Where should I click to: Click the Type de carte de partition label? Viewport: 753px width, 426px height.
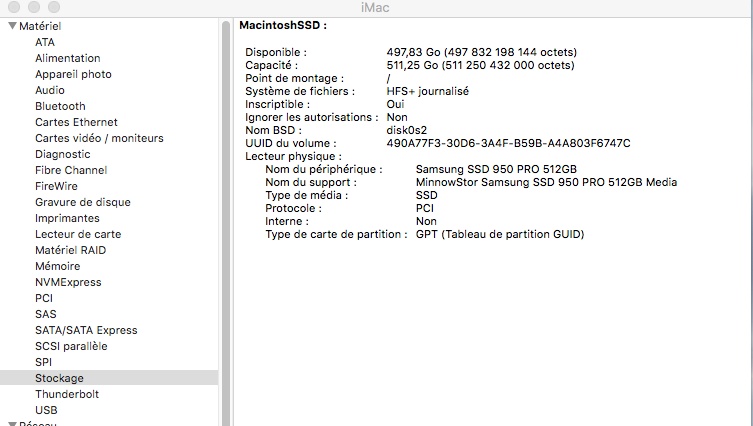point(336,234)
